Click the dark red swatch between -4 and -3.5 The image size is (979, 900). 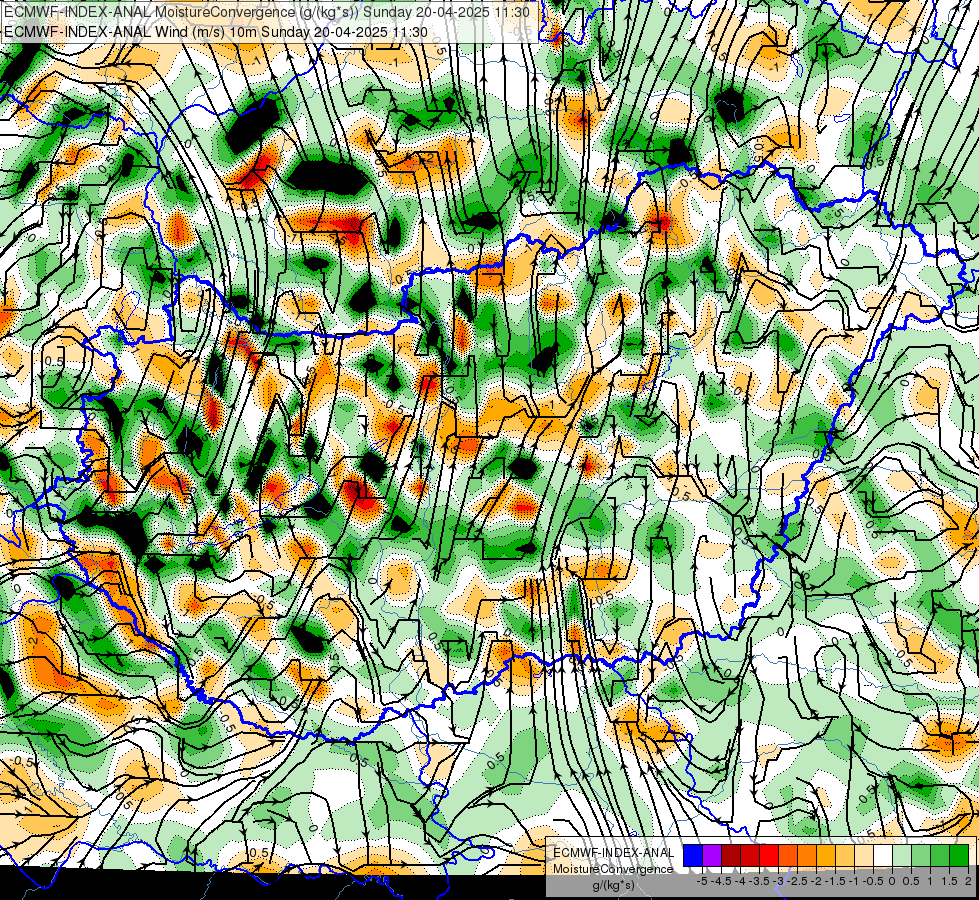pyautogui.click(x=750, y=855)
